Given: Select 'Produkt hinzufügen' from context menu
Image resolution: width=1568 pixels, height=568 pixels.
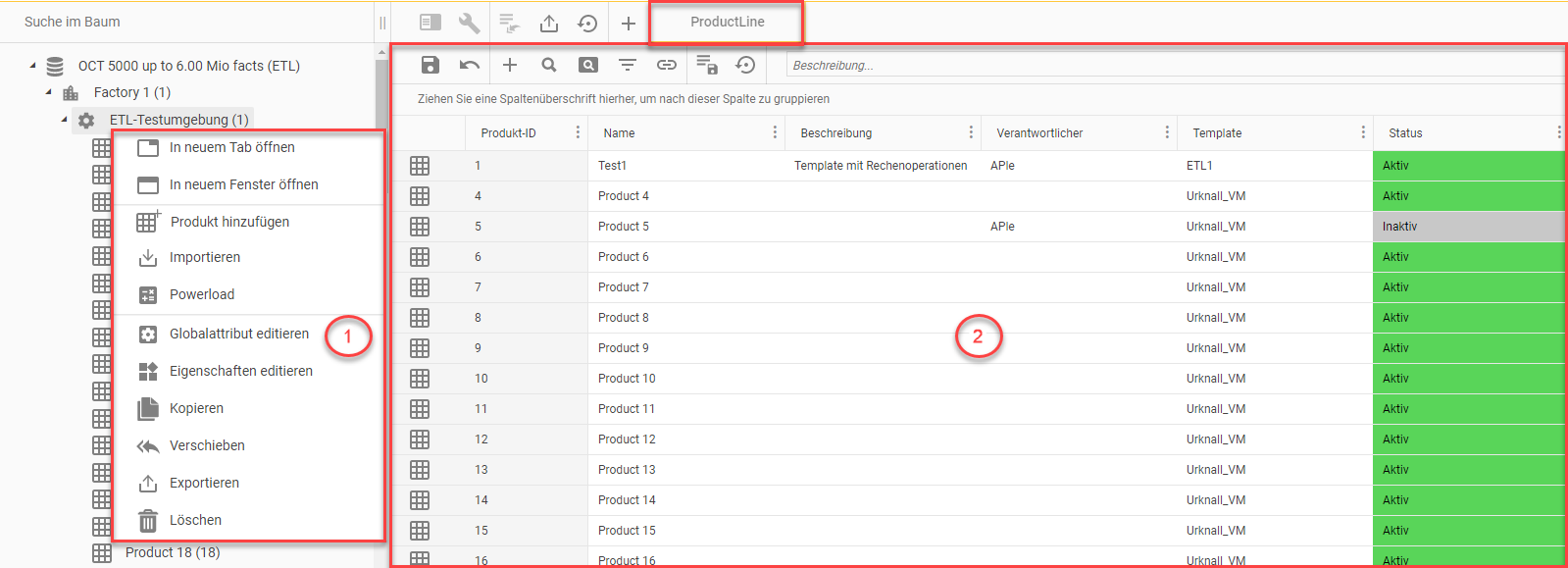Looking at the screenshot, I should coord(229,222).
